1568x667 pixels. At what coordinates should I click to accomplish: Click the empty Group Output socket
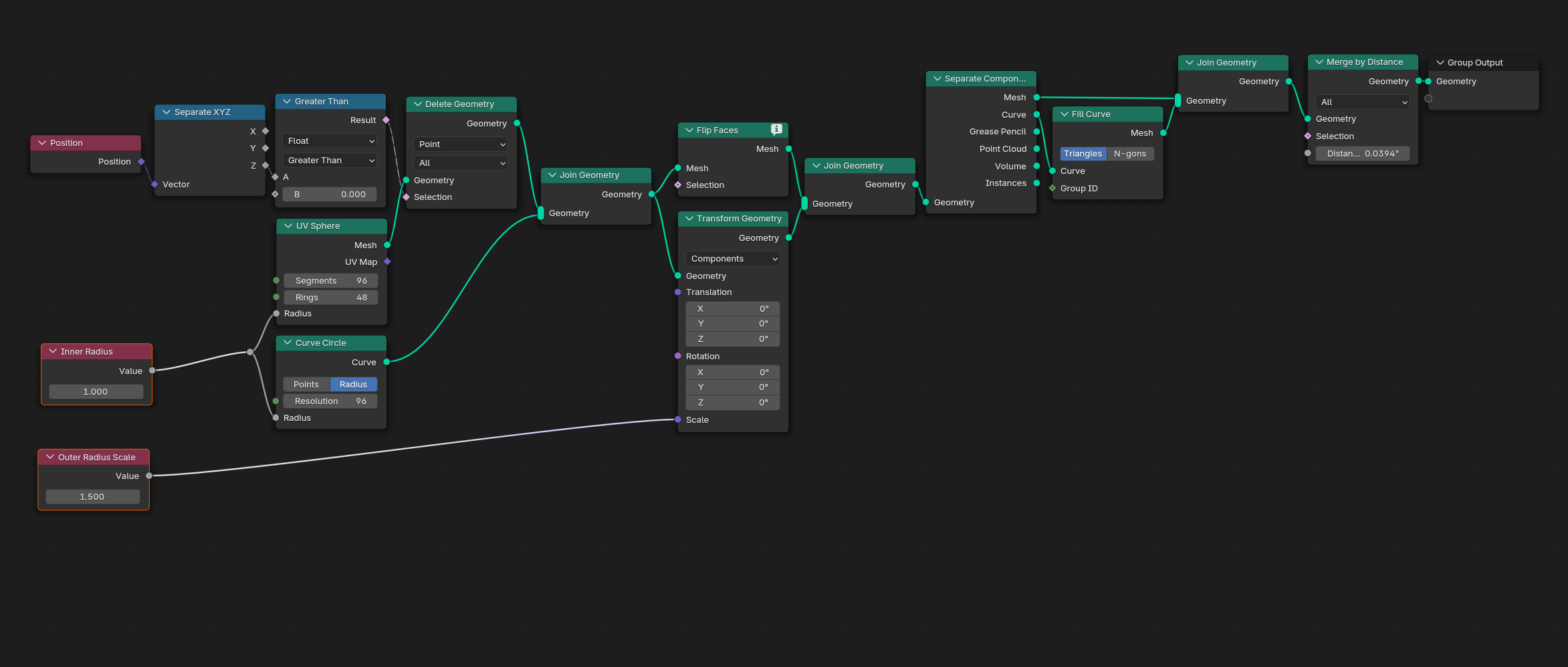coord(1428,98)
